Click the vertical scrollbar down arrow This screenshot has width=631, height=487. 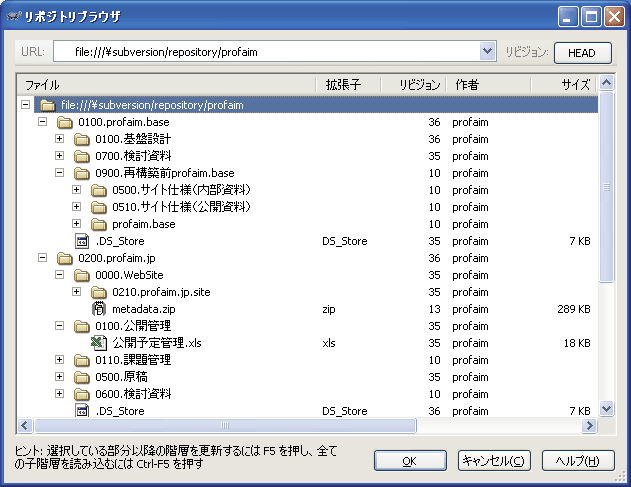(x=606, y=409)
